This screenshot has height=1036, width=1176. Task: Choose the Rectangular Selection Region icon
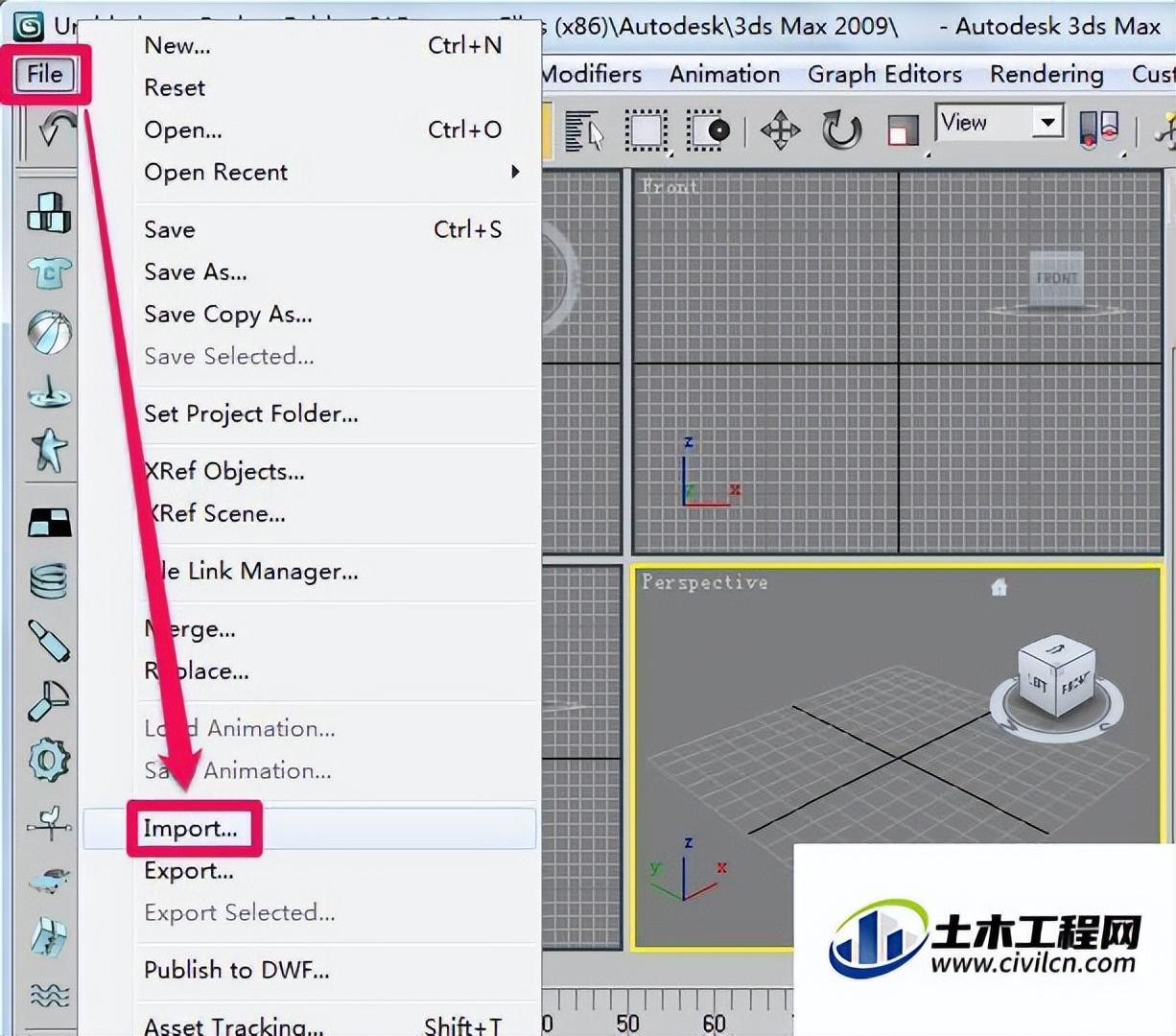[x=647, y=130]
